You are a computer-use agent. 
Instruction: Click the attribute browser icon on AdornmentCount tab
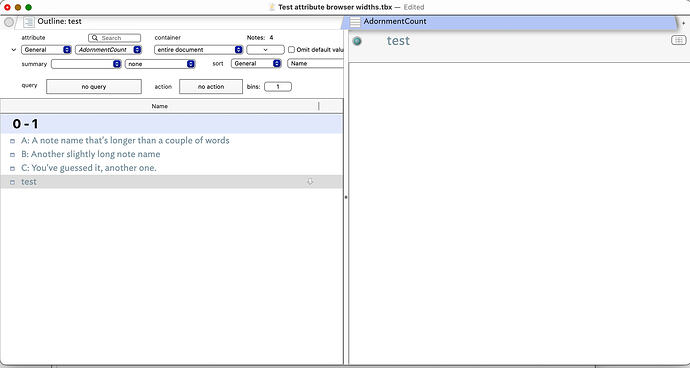[x=355, y=22]
